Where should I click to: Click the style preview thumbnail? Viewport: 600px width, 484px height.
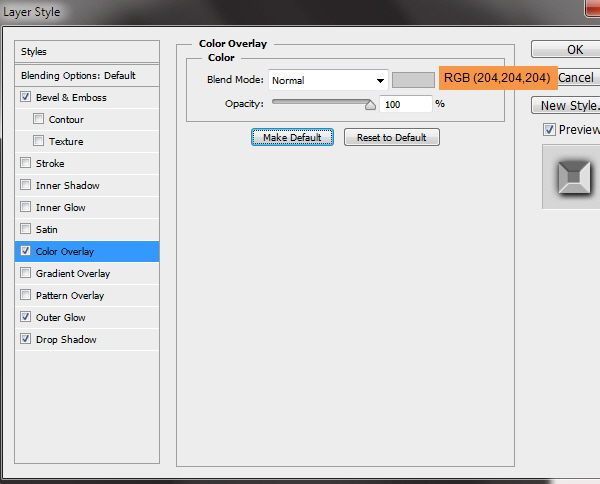[x=572, y=177]
